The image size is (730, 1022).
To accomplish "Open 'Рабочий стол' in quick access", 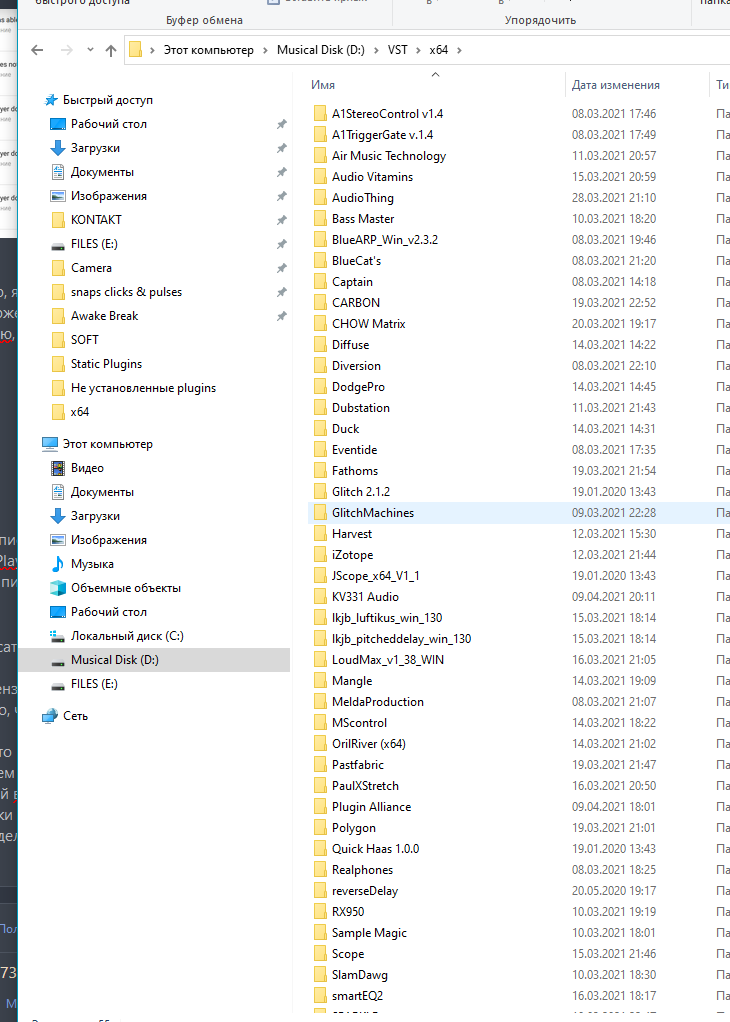I will pos(109,124).
